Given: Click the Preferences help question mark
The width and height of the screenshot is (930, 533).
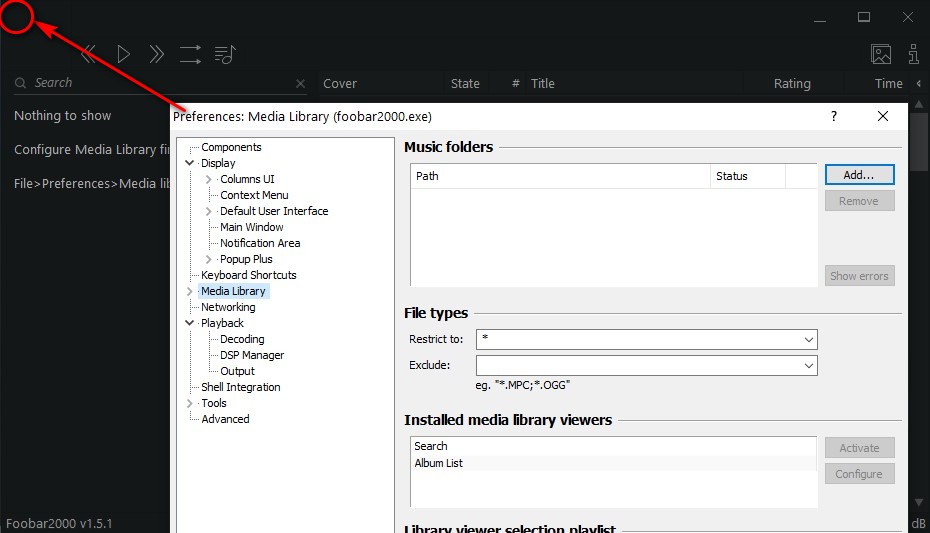Looking at the screenshot, I should [834, 116].
